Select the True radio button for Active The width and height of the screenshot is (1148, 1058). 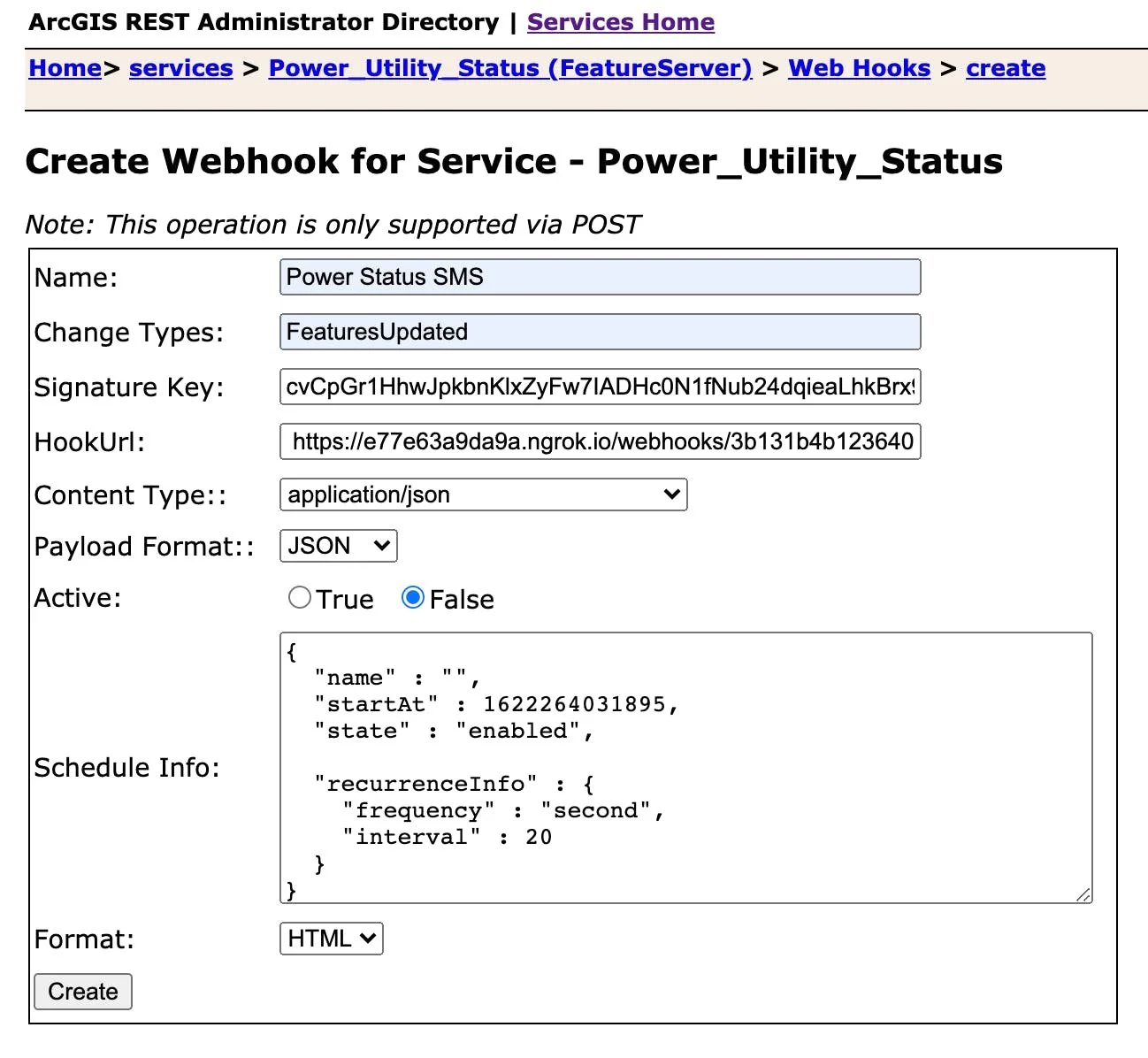300,598
